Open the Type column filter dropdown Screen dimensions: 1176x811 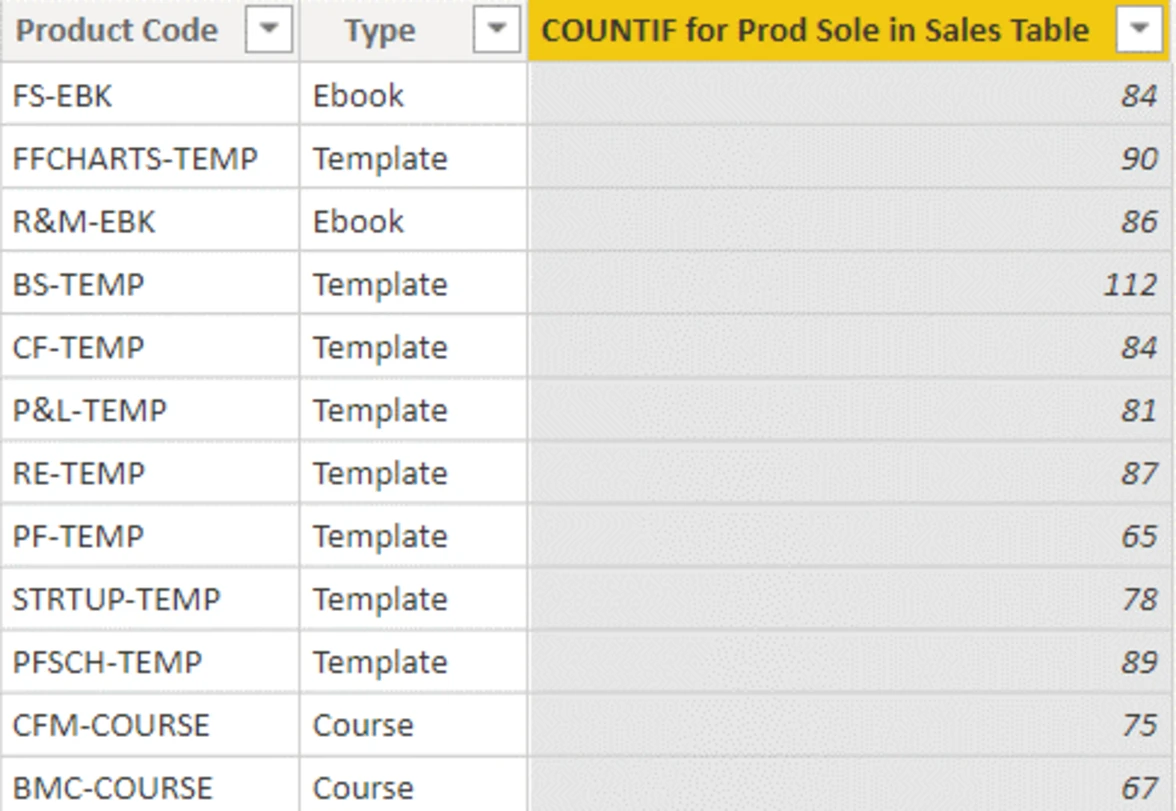(496, 31)
